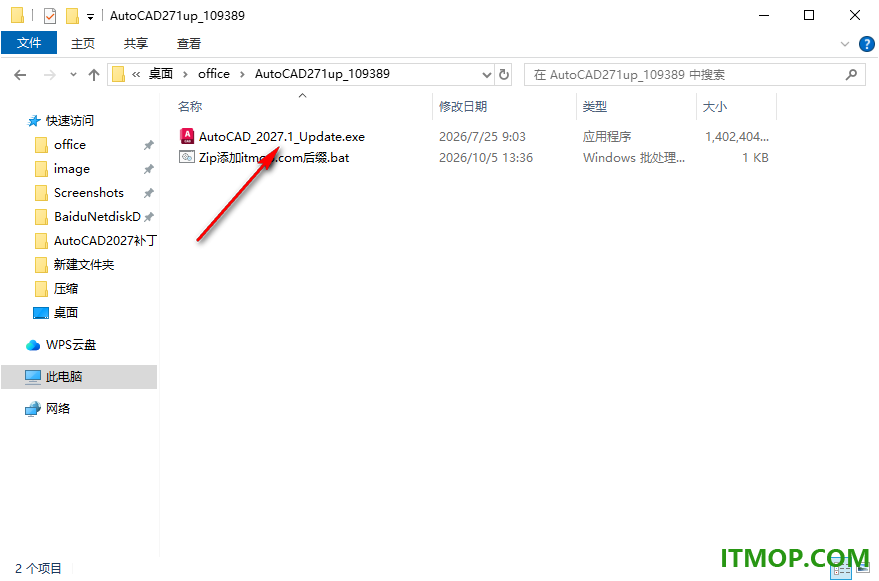Sort files by 名称 column

(190, 107)
